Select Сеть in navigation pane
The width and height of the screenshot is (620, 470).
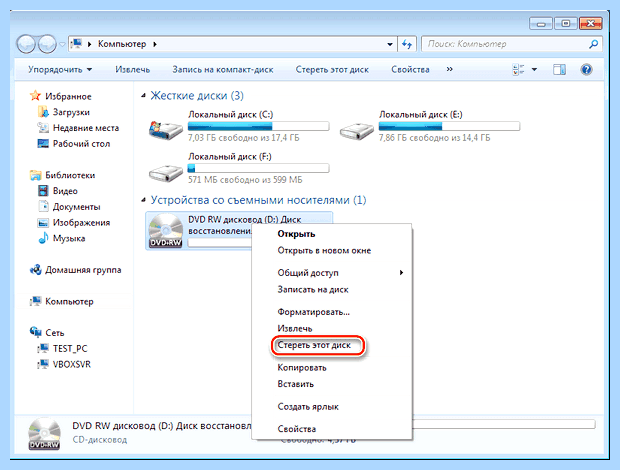[x=55, y=333]
